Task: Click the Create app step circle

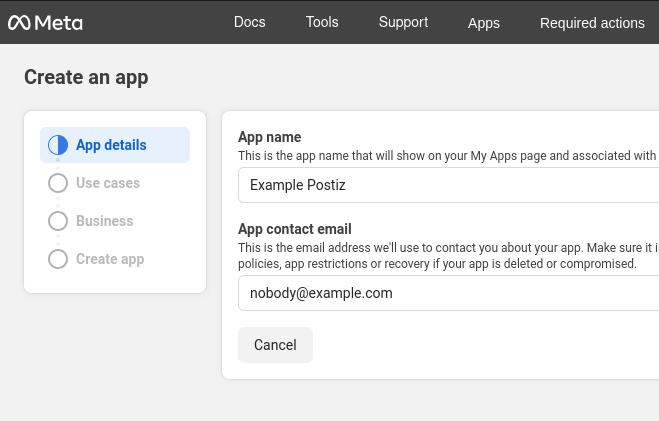Action: [x=58, y=259]
